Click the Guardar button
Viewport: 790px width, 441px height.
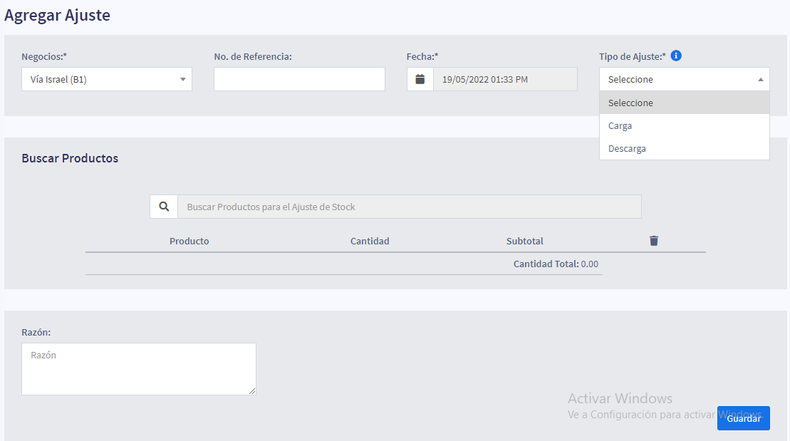pyautogui.click(x=743, y=418)
